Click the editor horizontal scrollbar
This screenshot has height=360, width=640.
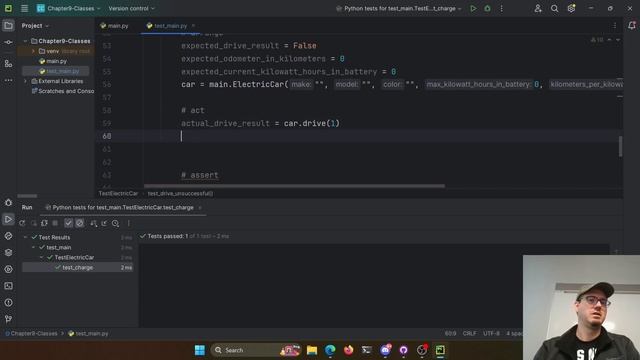coord(294,186)
